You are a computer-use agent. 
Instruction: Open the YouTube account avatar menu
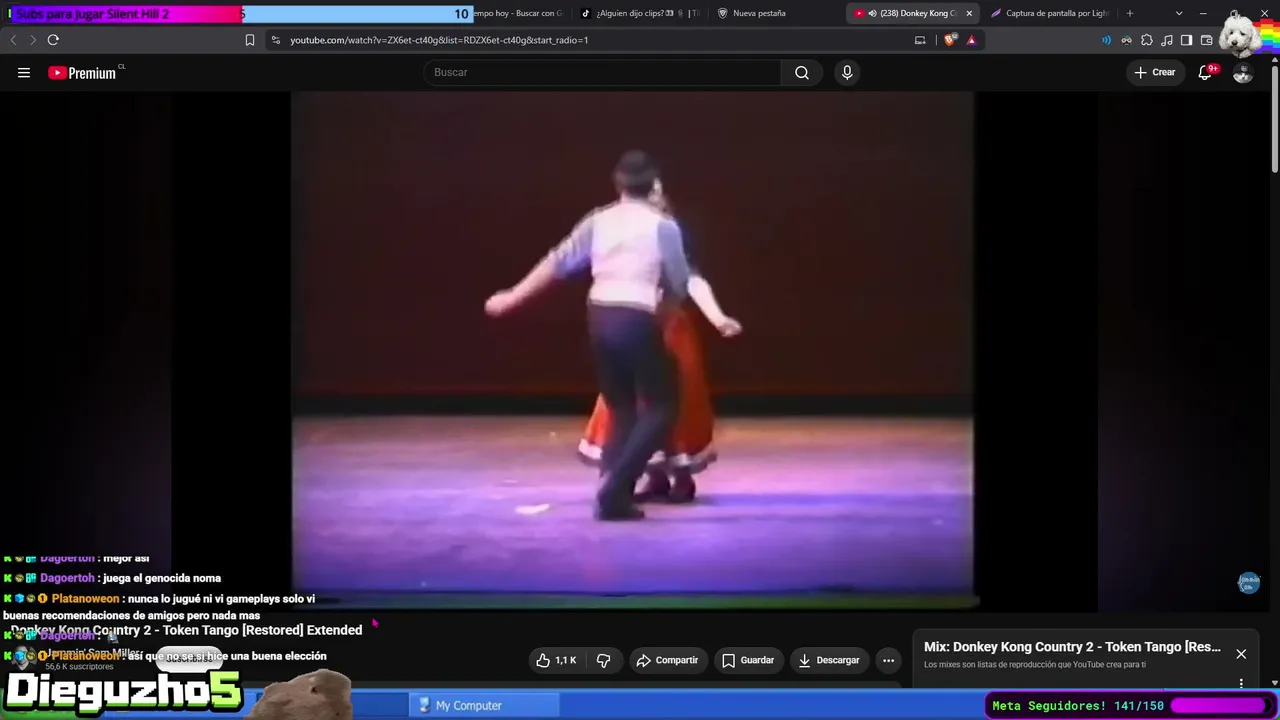click(1243, 73)
